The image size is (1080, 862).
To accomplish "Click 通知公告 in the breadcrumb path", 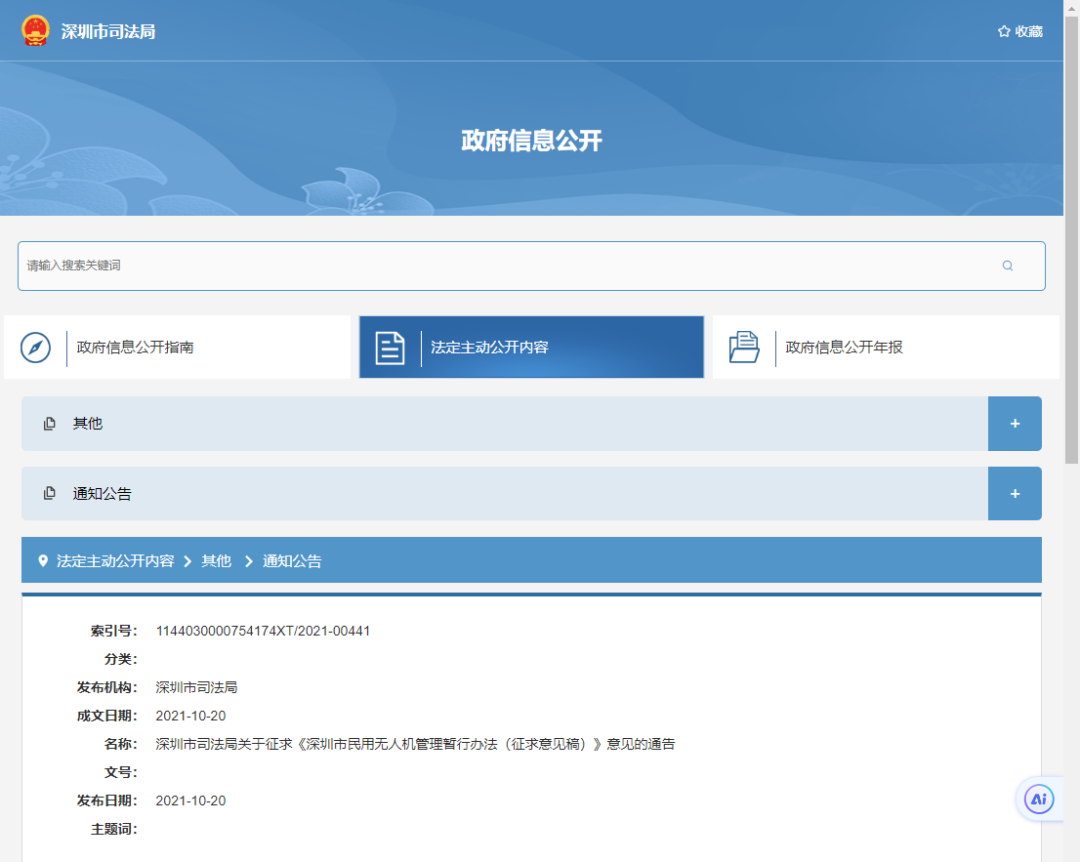I will tap(292, 561).
